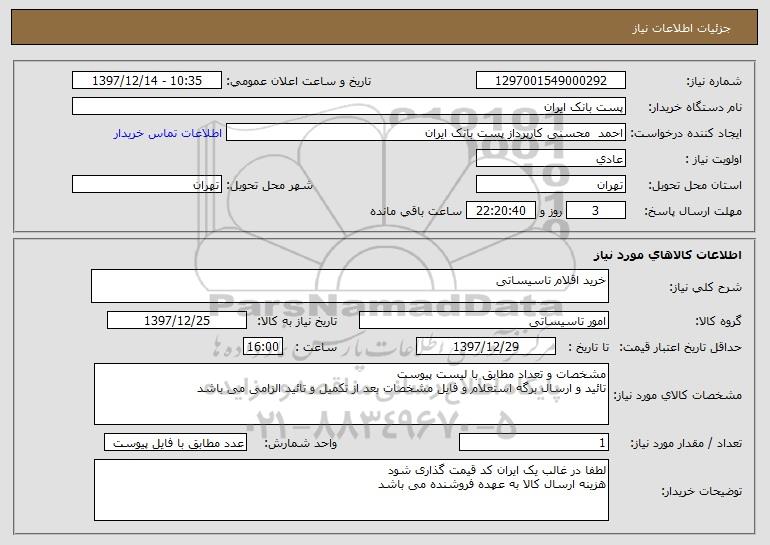The width and height of the screenshot is (770, 545).
Task: Select the announcement date field 1397/12/14 - 10:35
Action: click(147, 81)
